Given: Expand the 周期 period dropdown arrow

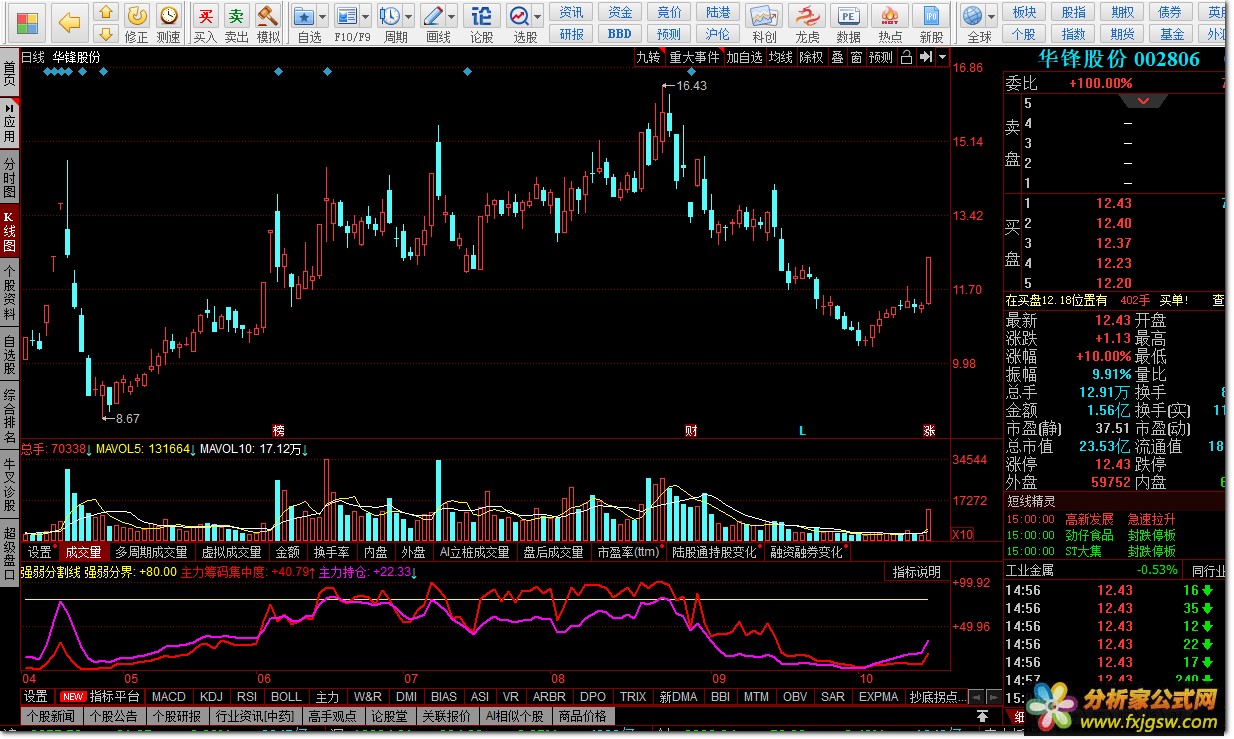Looking at the screenshot, I should 409,17.
